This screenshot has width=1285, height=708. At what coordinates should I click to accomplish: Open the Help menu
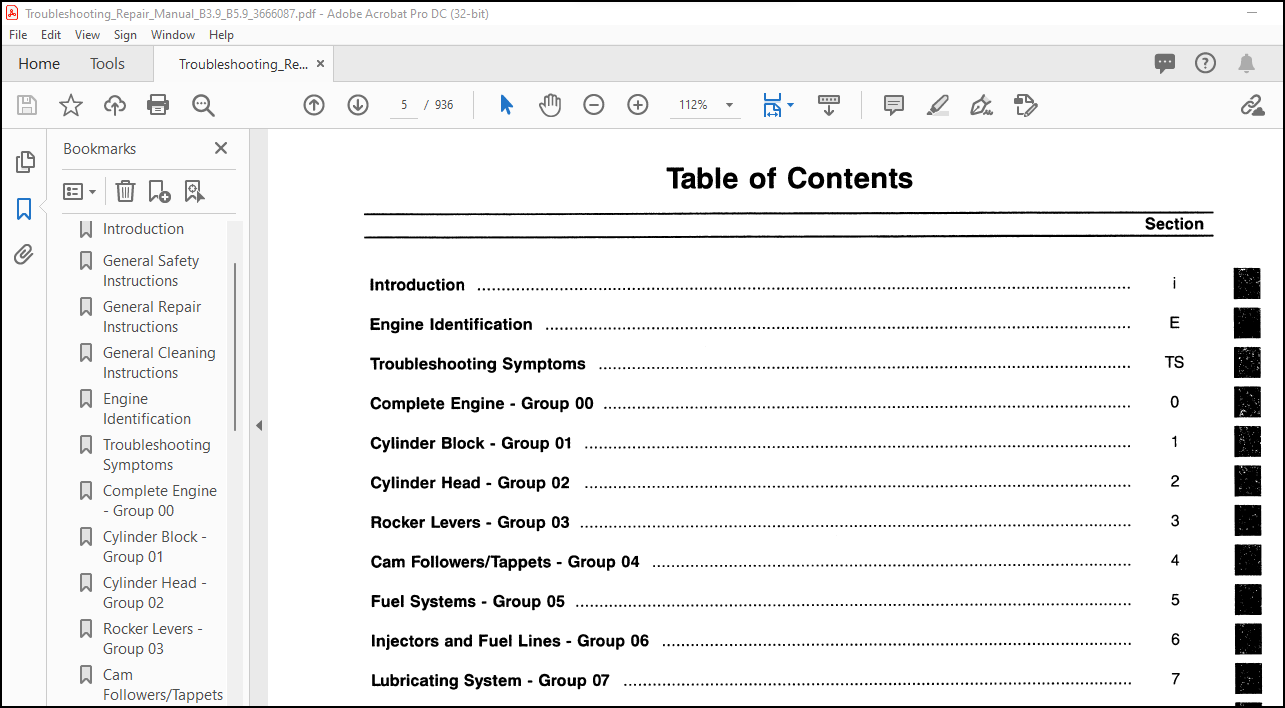point(221,34)
